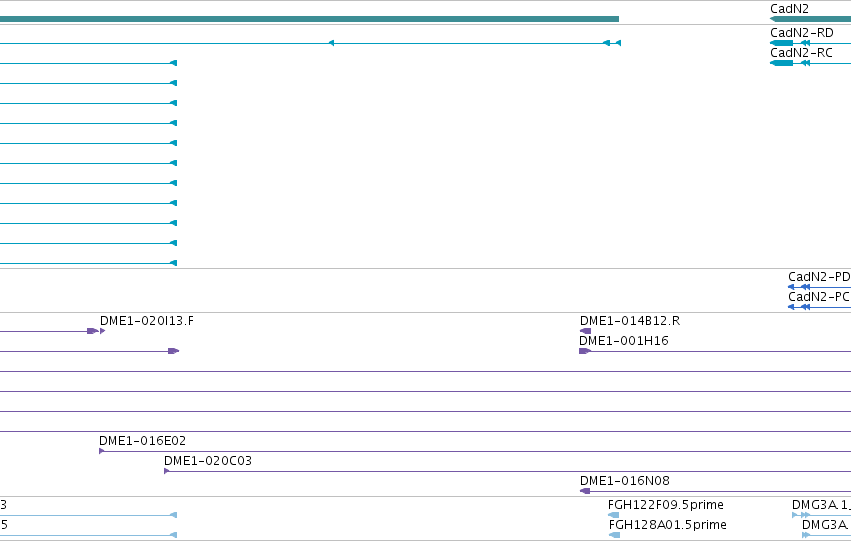Click the DME1-016E02 start arrow glyph
The width and height of the screenshot is (851, 541).
[x=101, y=451]
